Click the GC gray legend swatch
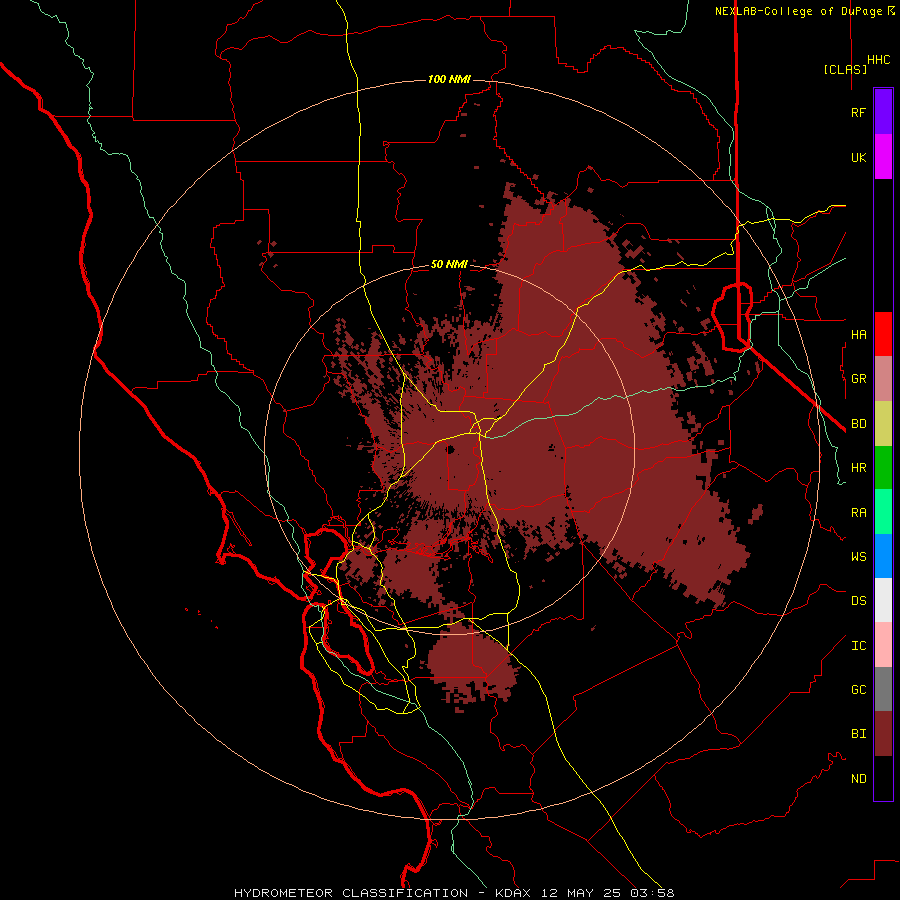The image size is (900, 900). (883, 689)
